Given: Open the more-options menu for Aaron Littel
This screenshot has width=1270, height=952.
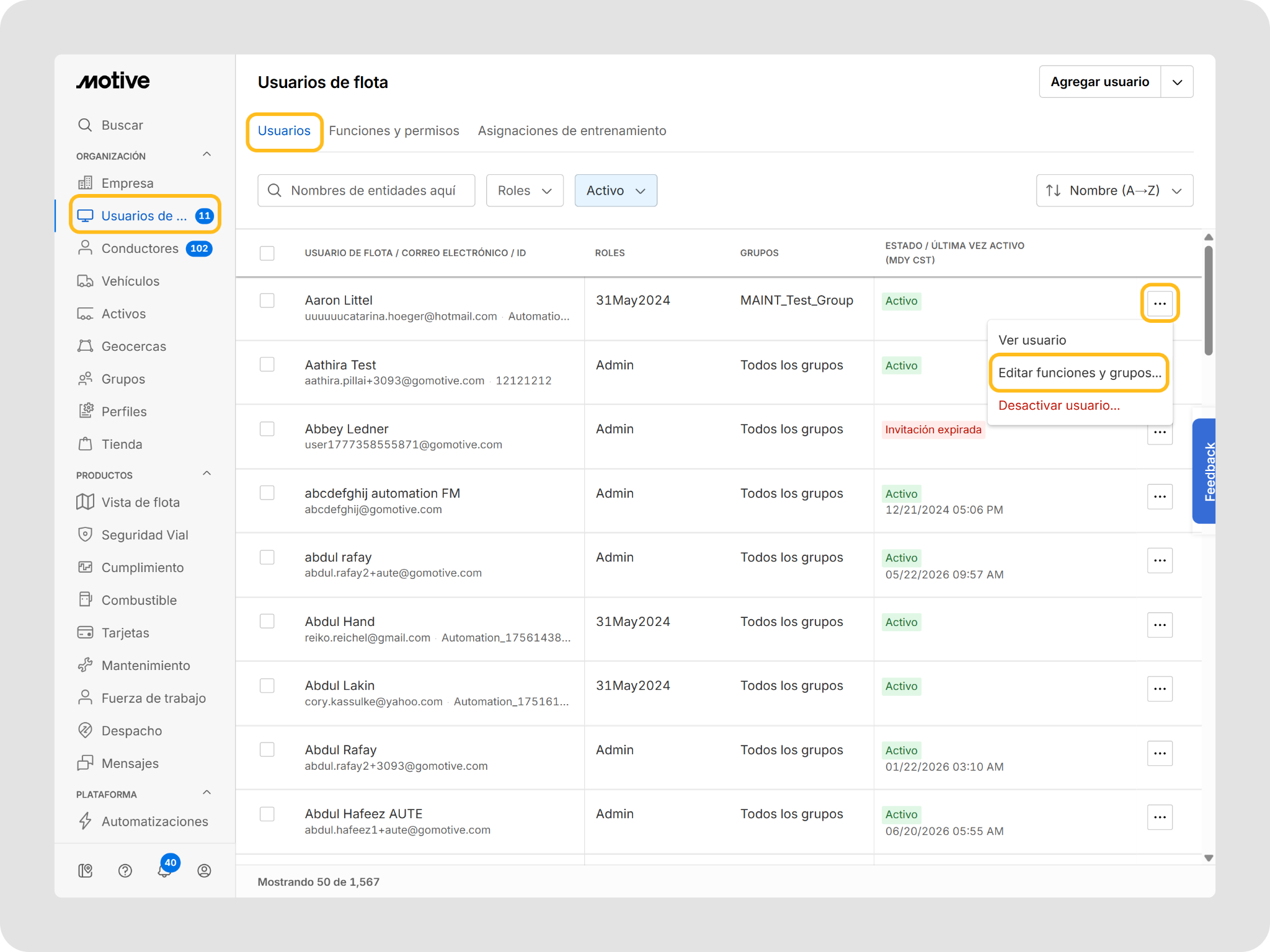Looking at the screenshot, I should point(1160,303).
